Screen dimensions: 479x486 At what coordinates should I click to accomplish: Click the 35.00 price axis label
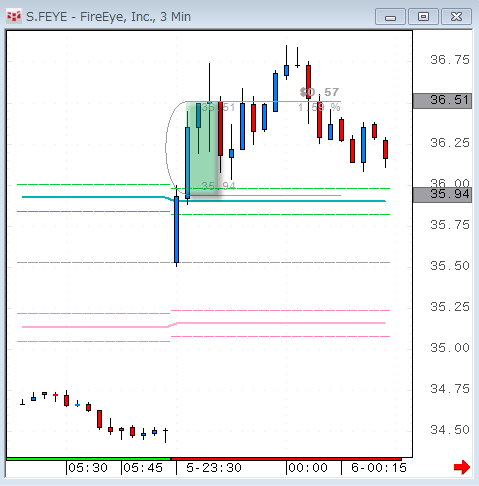coord(450,348)
